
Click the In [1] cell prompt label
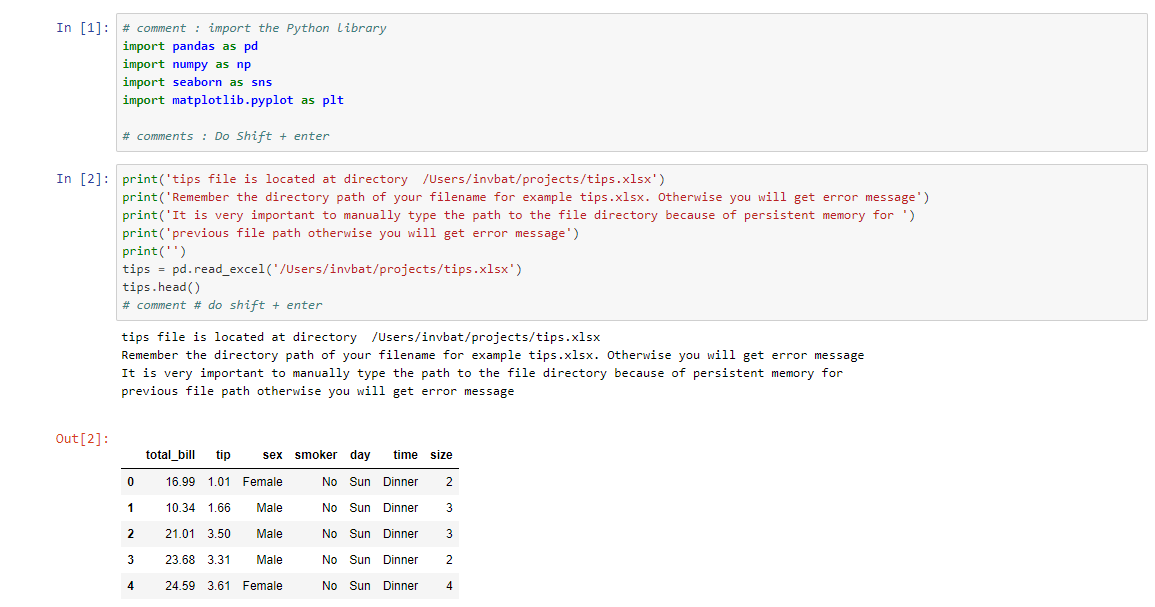click(x=82, y=28)
